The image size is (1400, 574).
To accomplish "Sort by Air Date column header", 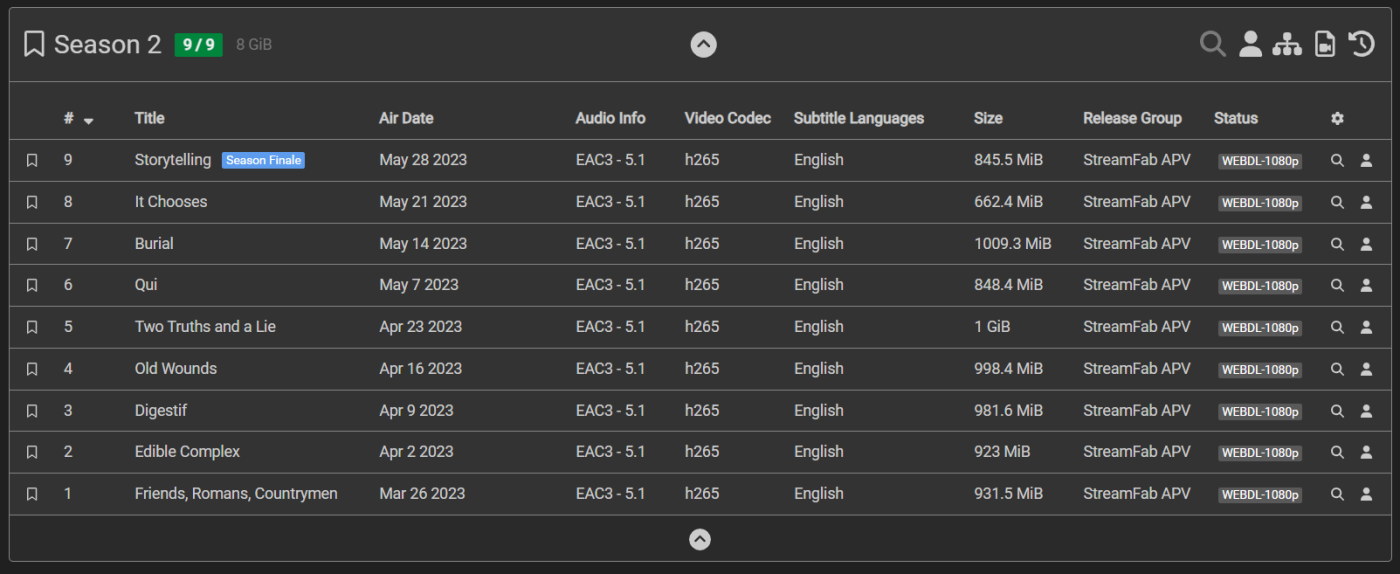I will click(x=406, y=118).
